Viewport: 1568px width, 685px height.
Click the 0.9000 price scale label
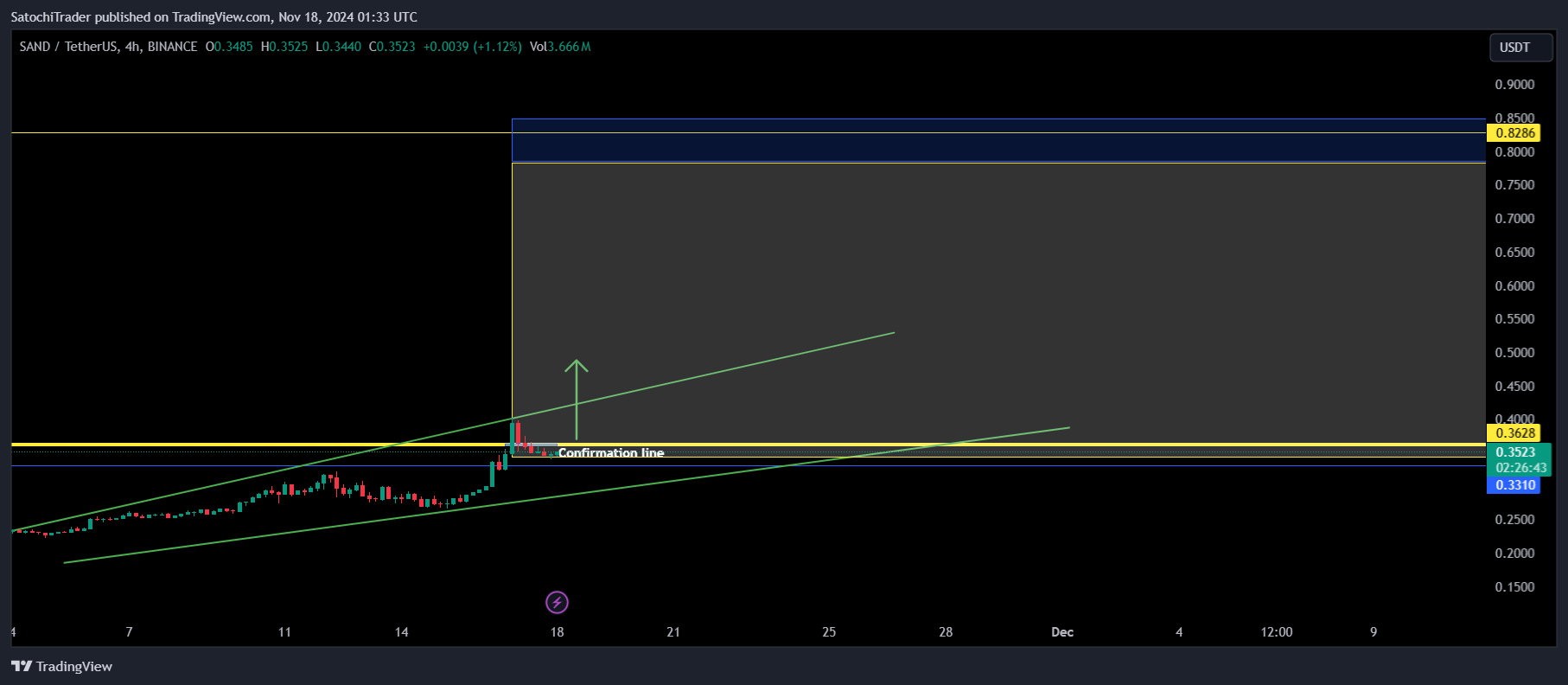[1514, 85]
